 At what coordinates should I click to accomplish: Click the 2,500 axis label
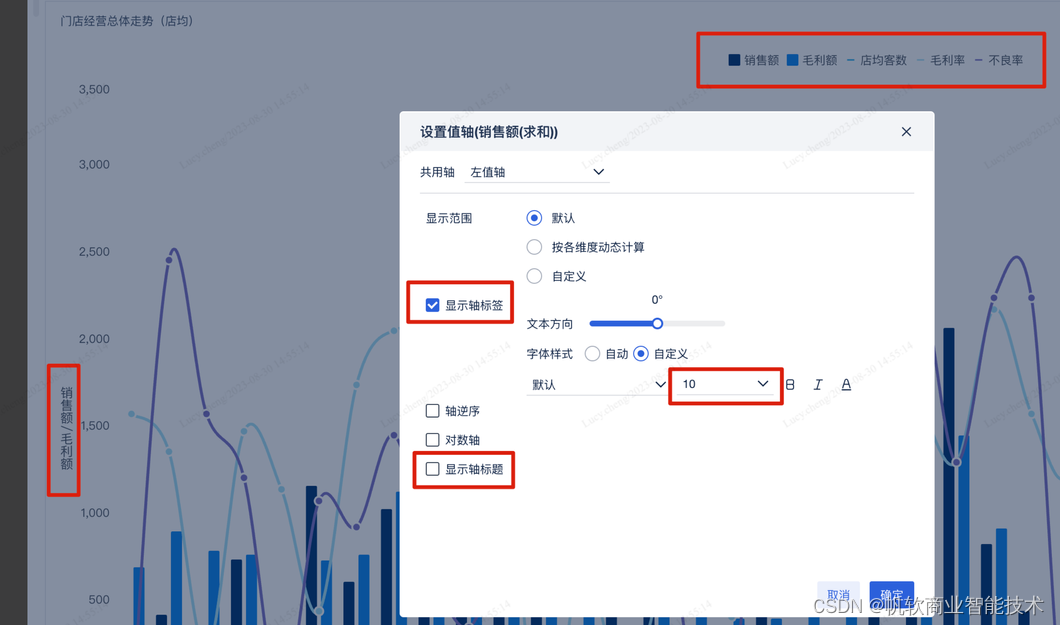[x=94, y=251]
